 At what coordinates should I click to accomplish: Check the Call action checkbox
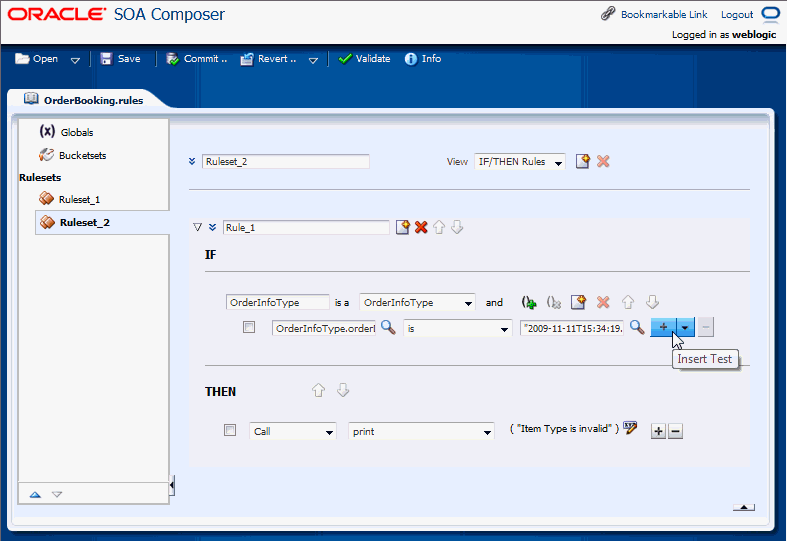[x=230, y=430]
